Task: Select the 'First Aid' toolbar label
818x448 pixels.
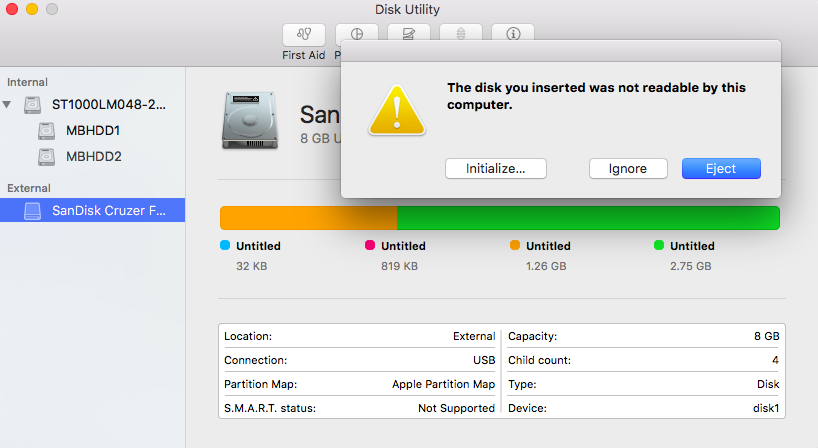Action: click(304, 55)
